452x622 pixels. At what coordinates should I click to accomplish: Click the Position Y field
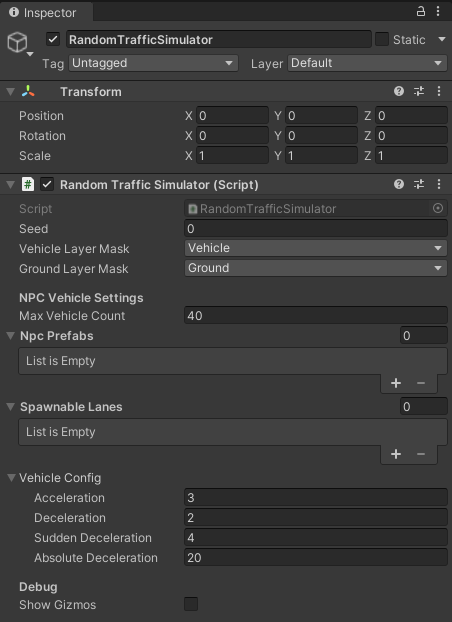point(321,116)
